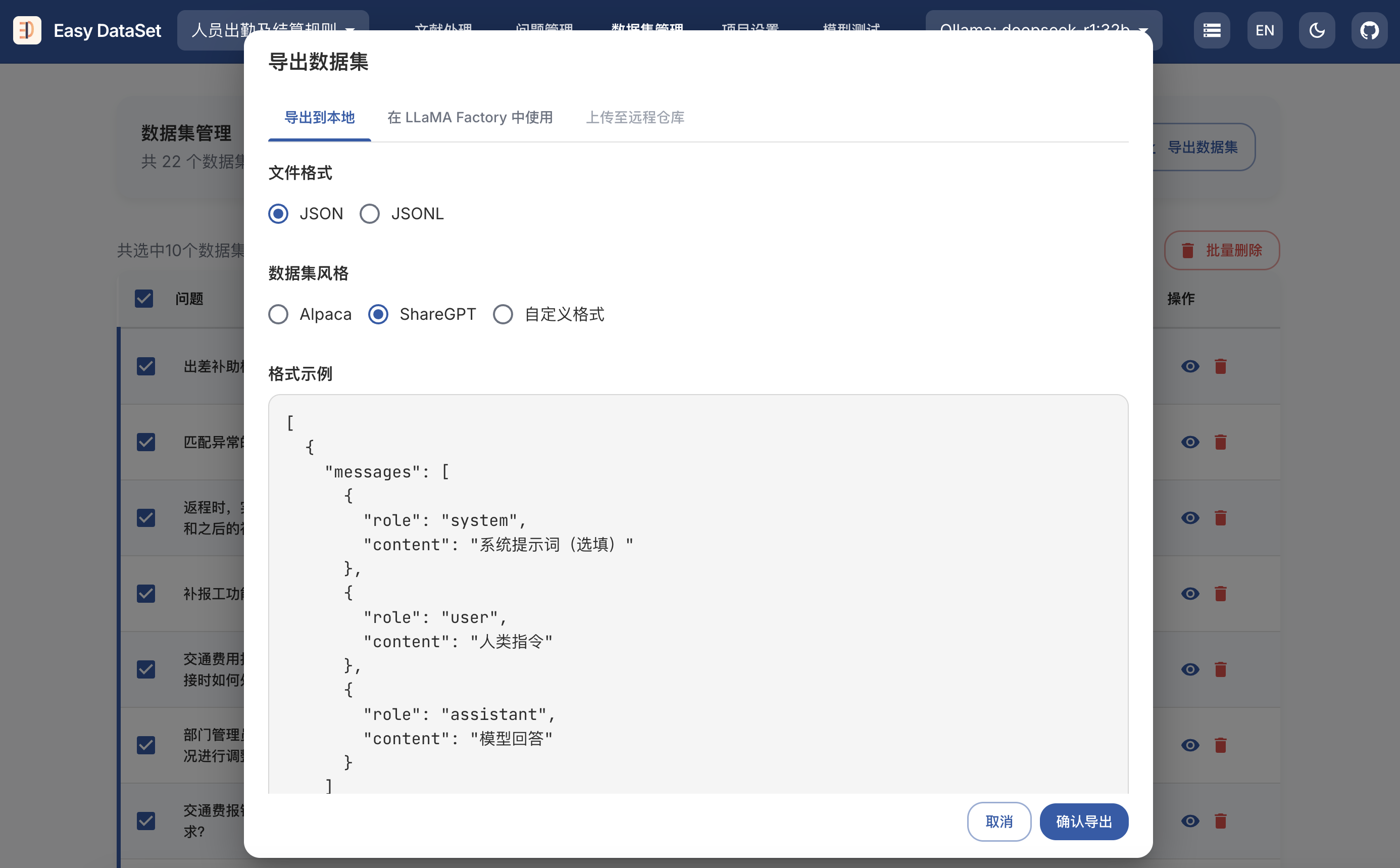The width and height of the screenshot is (1400, 868).
Task: Click the Easy DataSet logo icon
Action: click(x=27, y=30)
